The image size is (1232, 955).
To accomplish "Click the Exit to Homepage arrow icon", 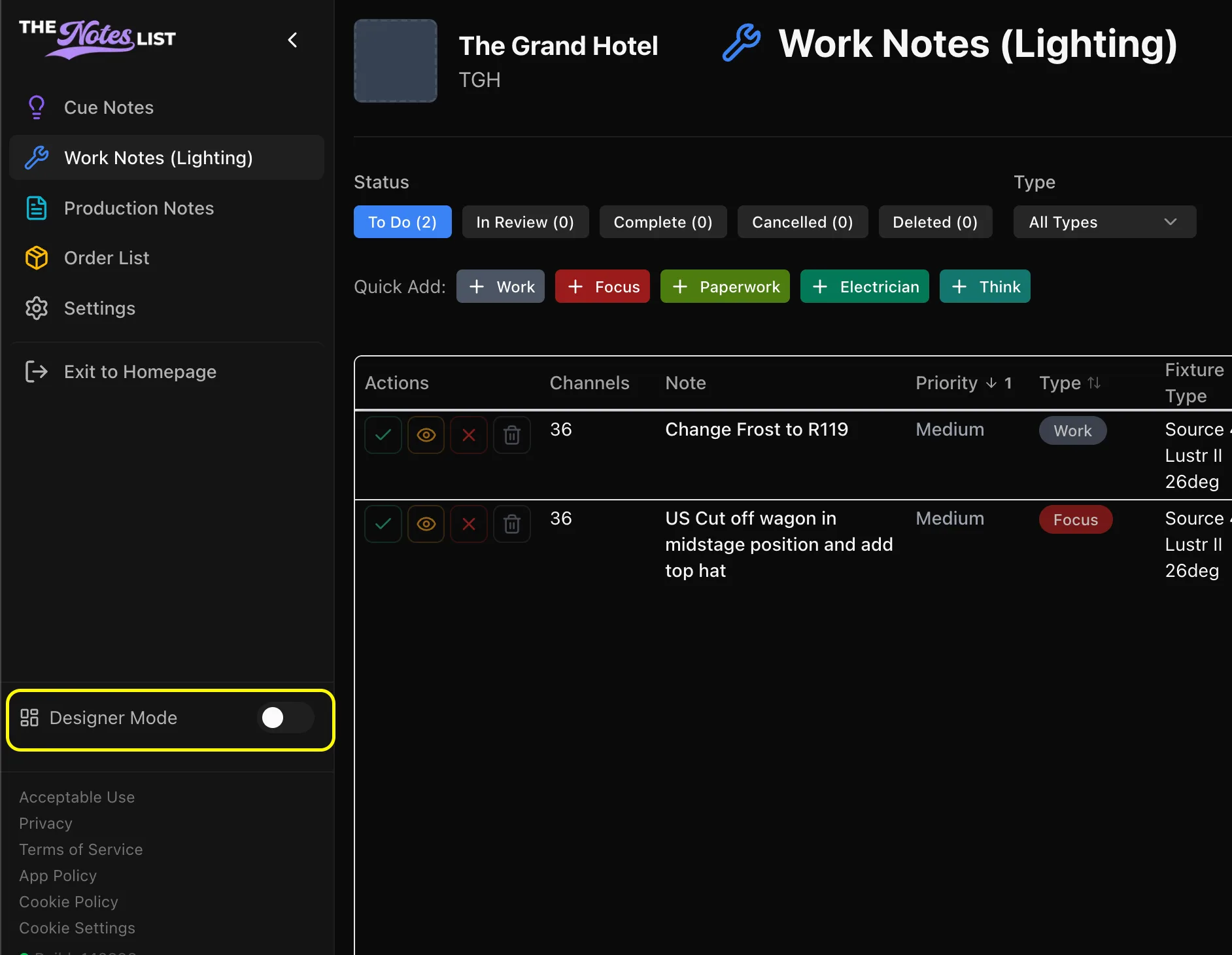I will [x=37, y=372].
